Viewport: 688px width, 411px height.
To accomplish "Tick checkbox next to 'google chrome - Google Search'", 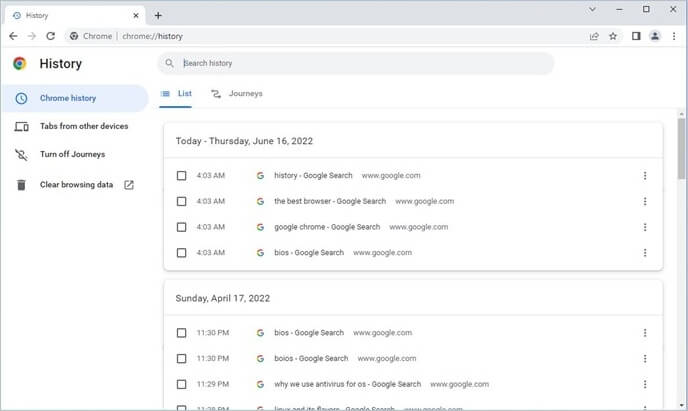I will pos(181,227).
